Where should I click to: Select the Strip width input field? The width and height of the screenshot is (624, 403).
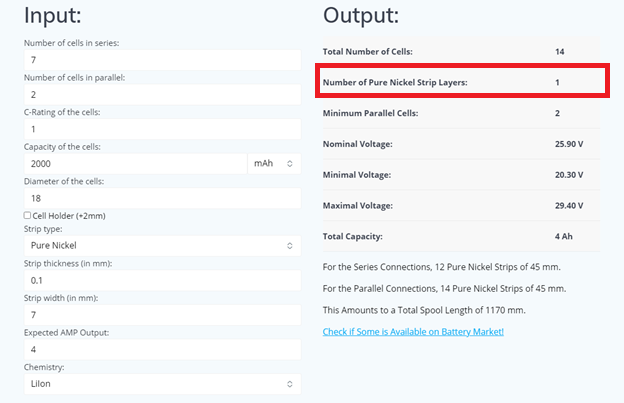(162, 315)
